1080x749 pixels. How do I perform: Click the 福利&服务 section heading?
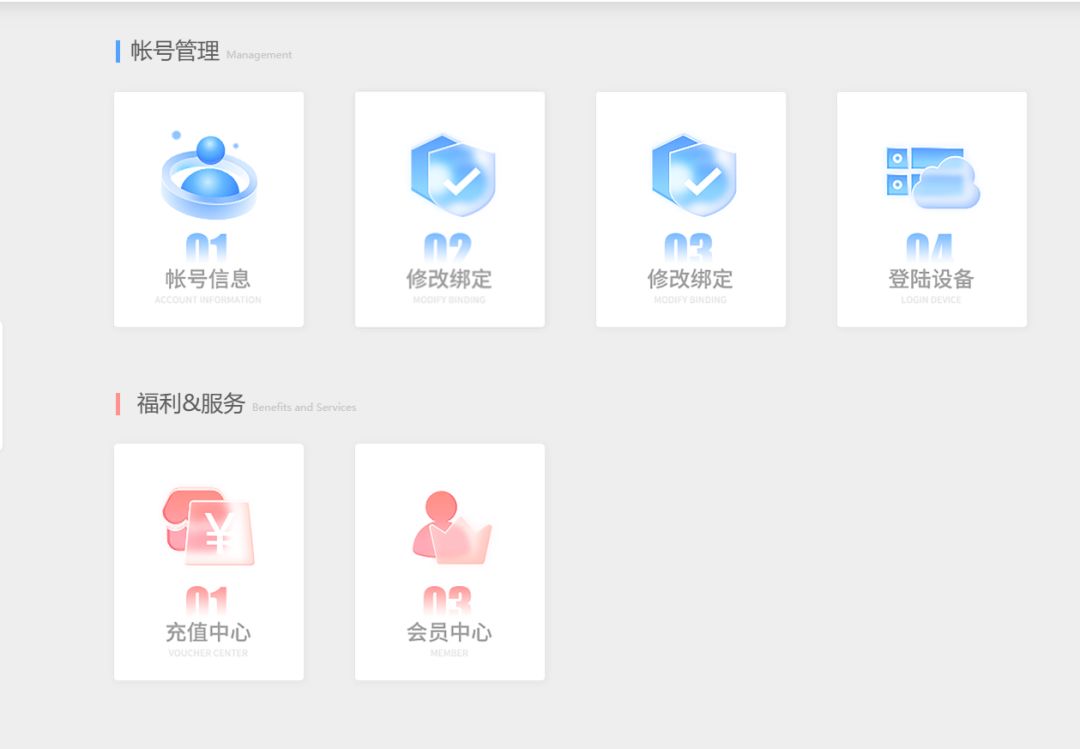pos(191,404)
